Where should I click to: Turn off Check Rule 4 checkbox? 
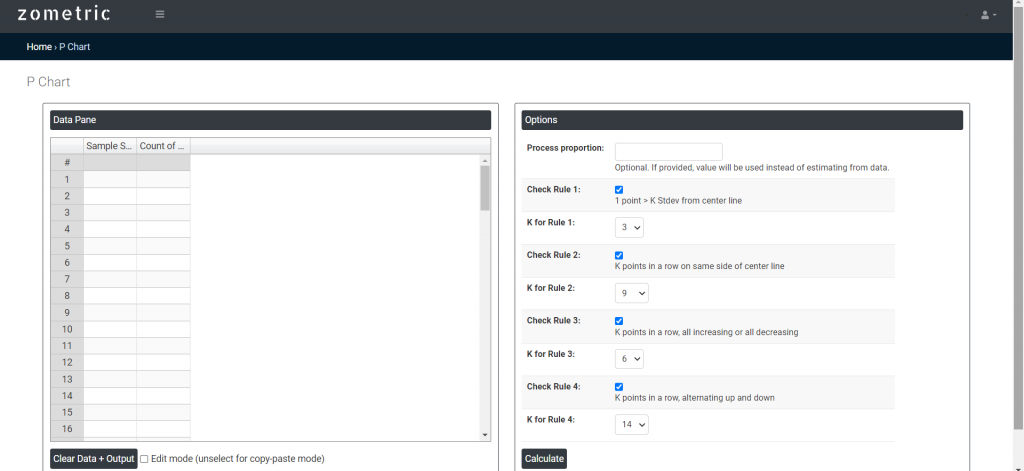pyautogui.click(x=619, y=386)
